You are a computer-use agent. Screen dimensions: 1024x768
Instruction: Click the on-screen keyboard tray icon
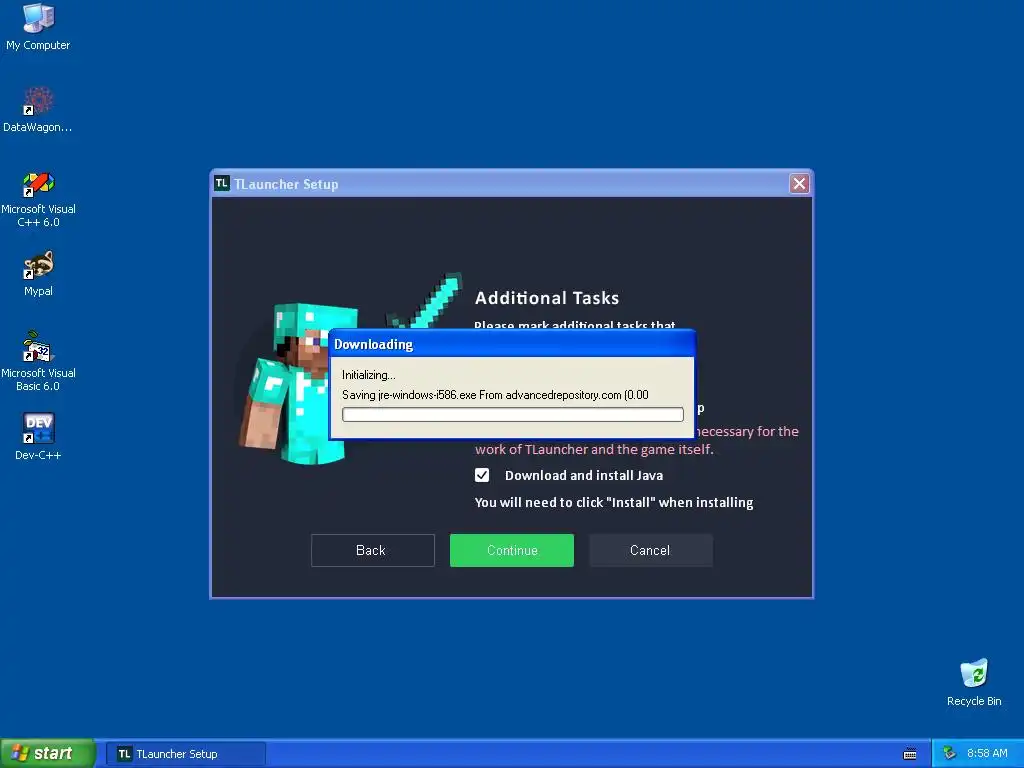(x=910, y=754)
